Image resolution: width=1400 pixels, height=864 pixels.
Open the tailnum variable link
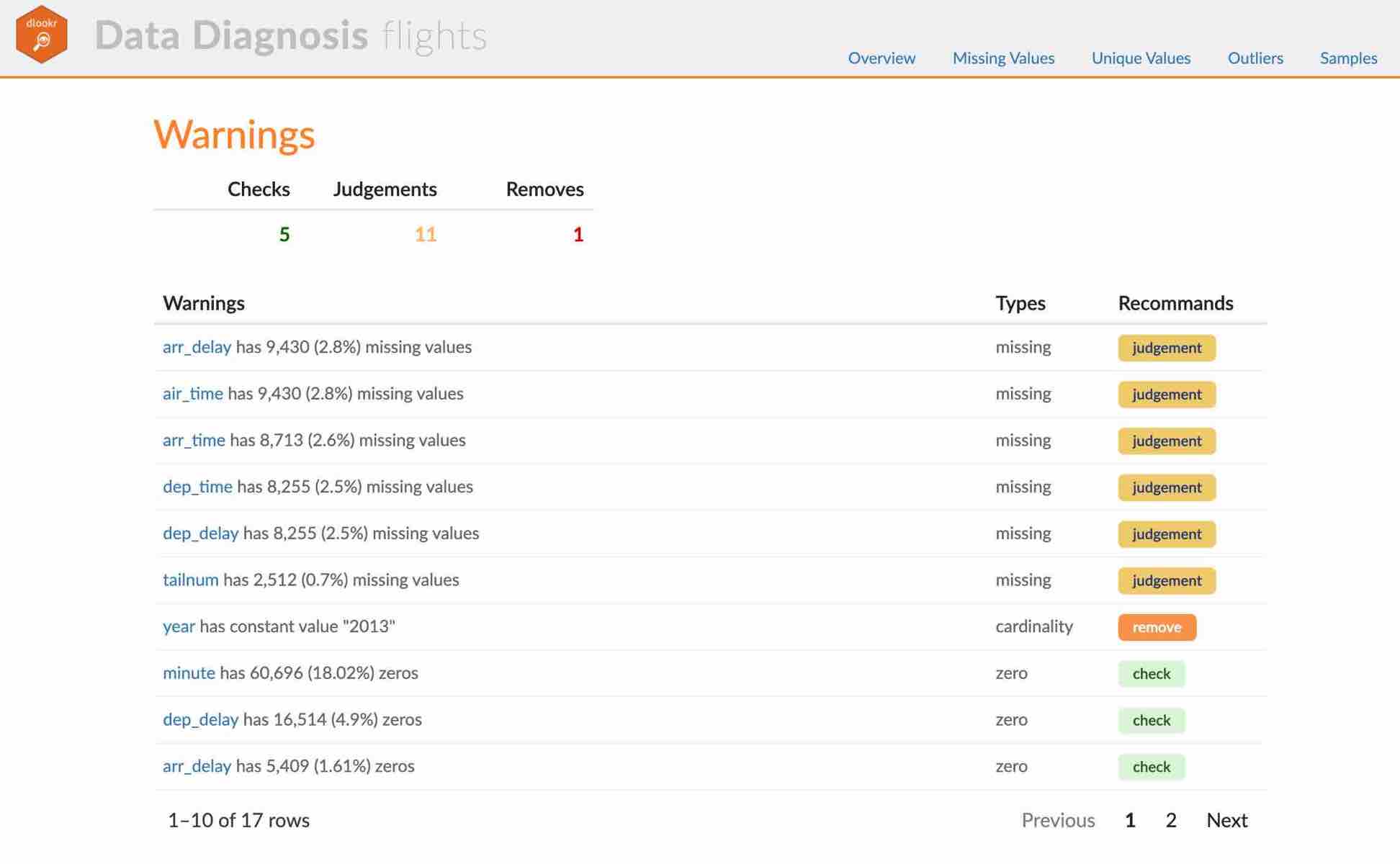pos(190,580)
